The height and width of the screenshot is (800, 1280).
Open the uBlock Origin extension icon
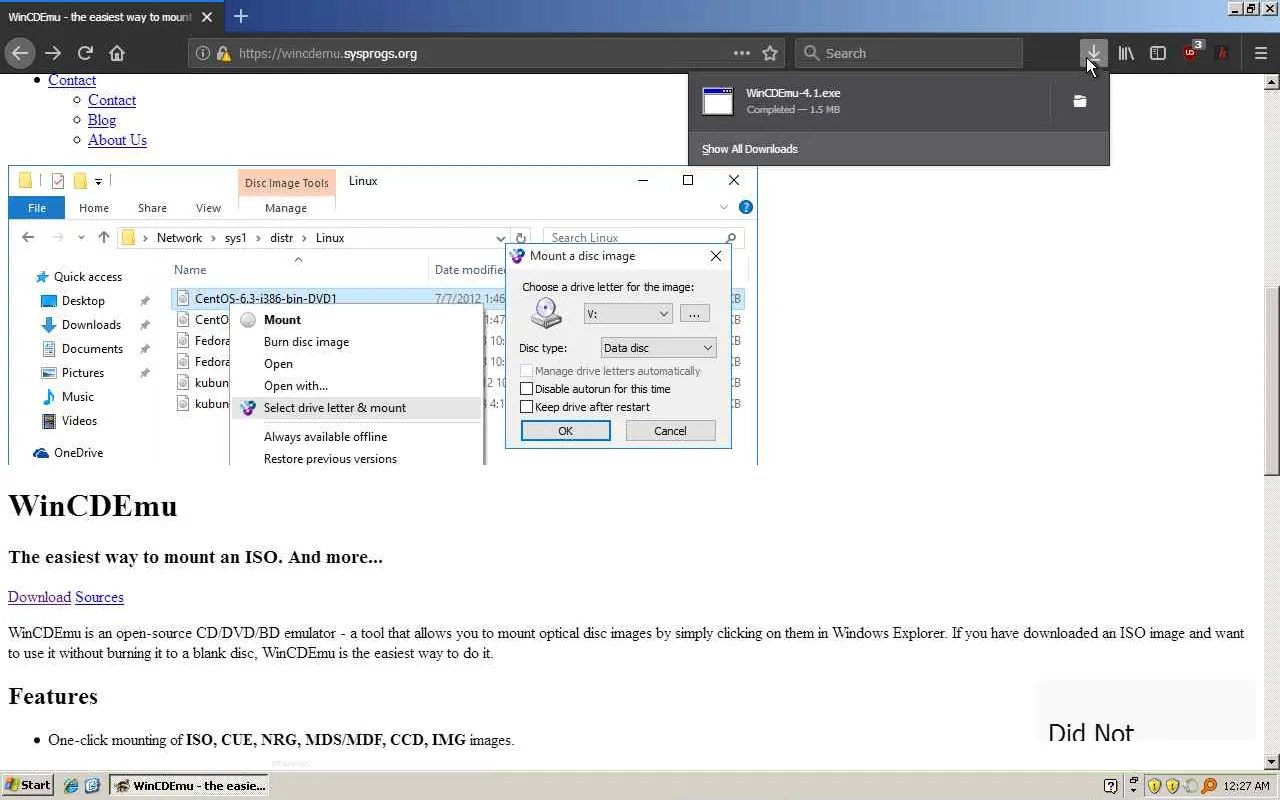1191,52
